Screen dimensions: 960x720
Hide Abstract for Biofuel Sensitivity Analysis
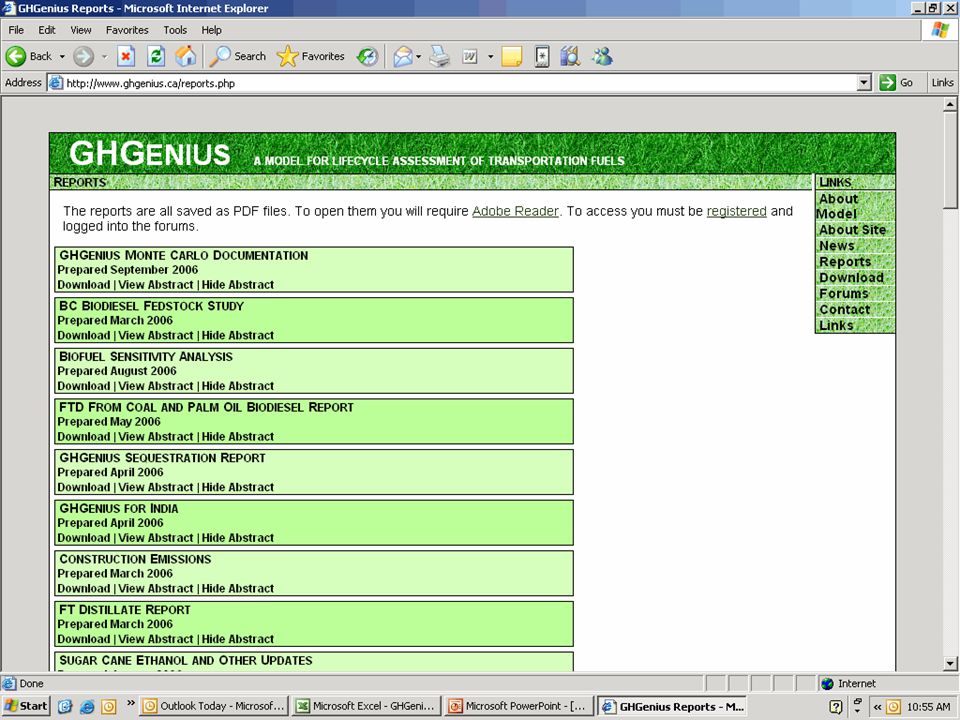point(238,386)
